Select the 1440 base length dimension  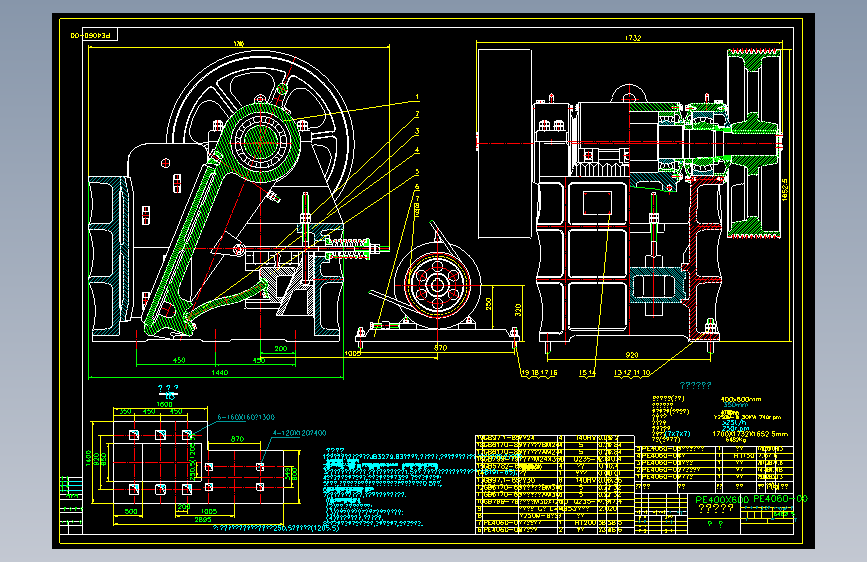tap(220, 372)
